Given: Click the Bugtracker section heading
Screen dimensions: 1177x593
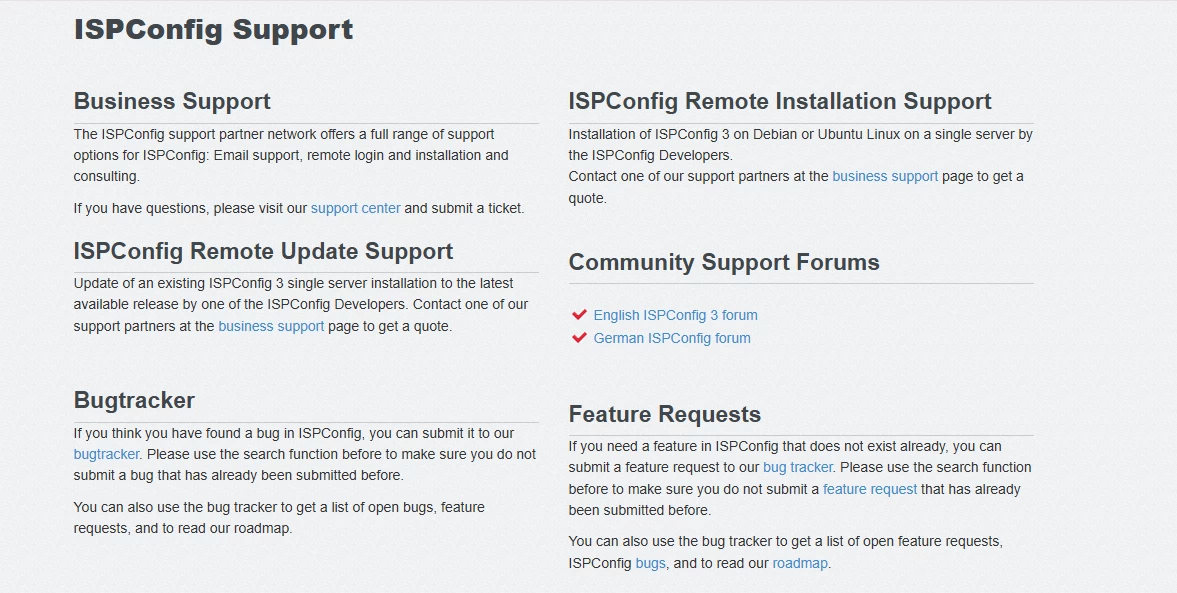Looking at the screenshot, I should click(134, 400).
